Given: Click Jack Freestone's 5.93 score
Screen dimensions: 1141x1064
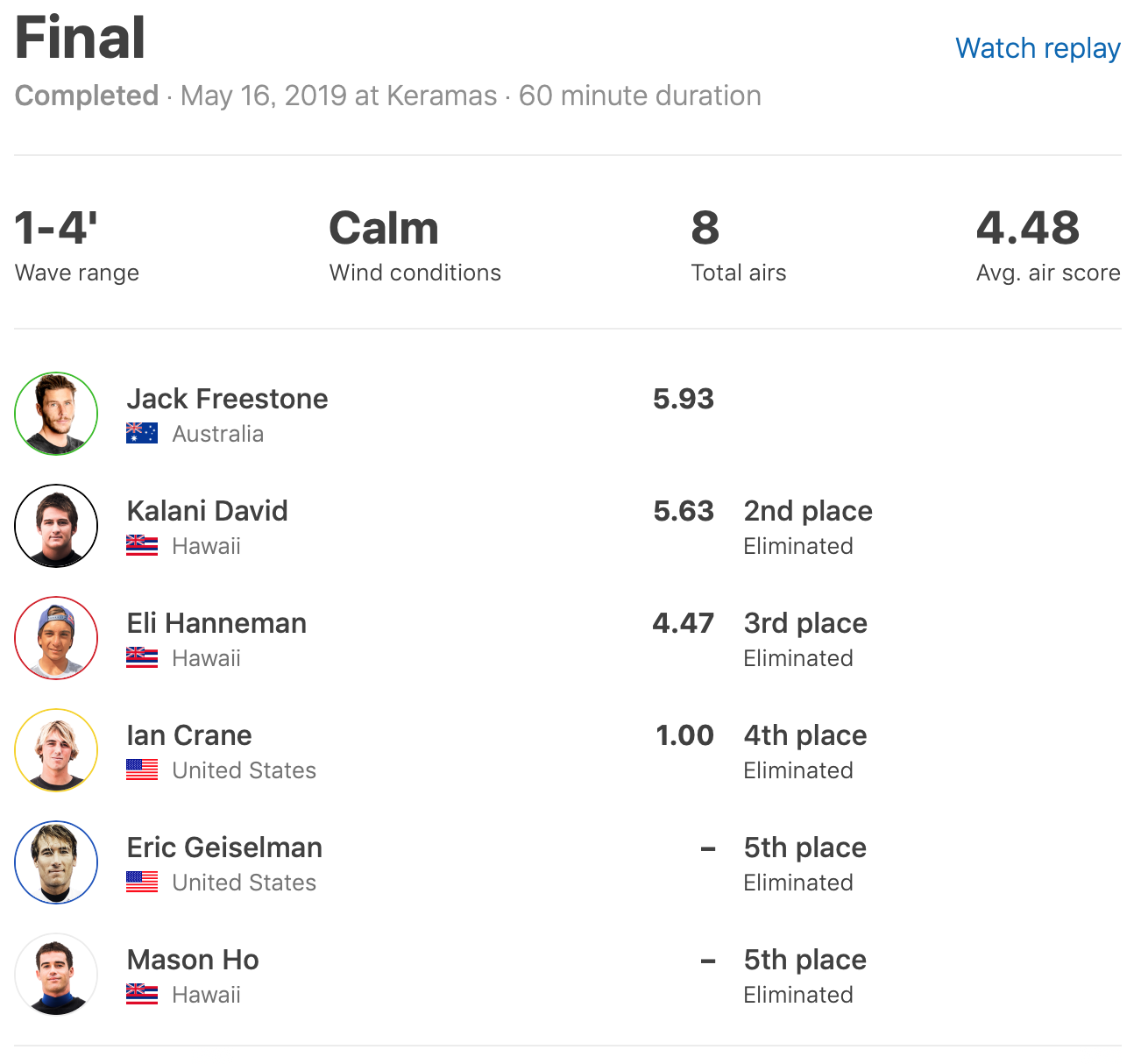Looking at the screenshot, I should tap(684, 399).
